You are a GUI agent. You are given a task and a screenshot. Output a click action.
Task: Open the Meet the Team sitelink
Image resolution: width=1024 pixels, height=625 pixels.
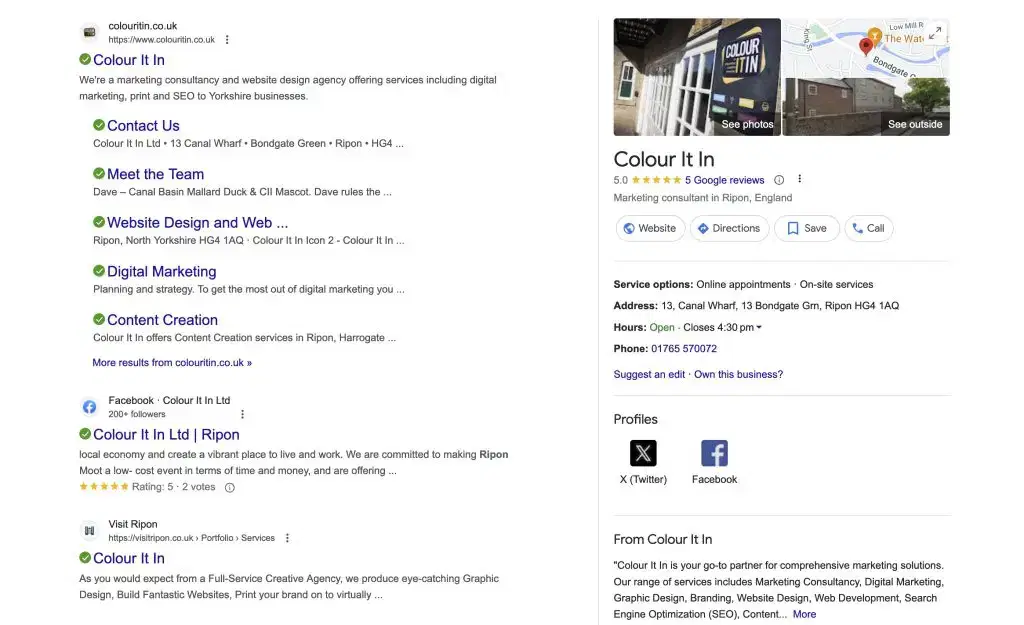coord(155,174)
